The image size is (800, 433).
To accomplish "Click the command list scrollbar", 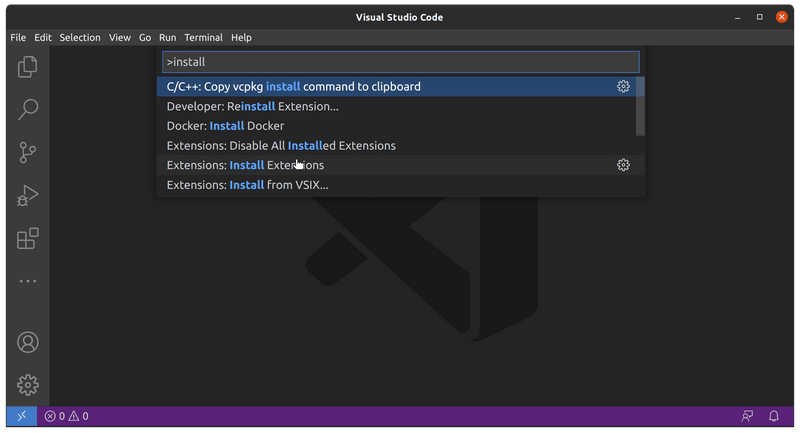I will [640, 106].
